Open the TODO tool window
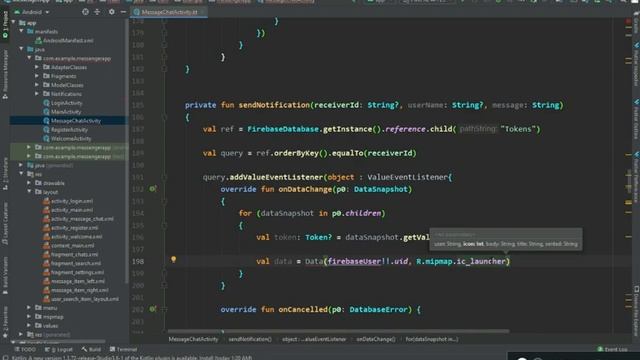Screen dimensions: 640x360 click(x=25, y=349)
